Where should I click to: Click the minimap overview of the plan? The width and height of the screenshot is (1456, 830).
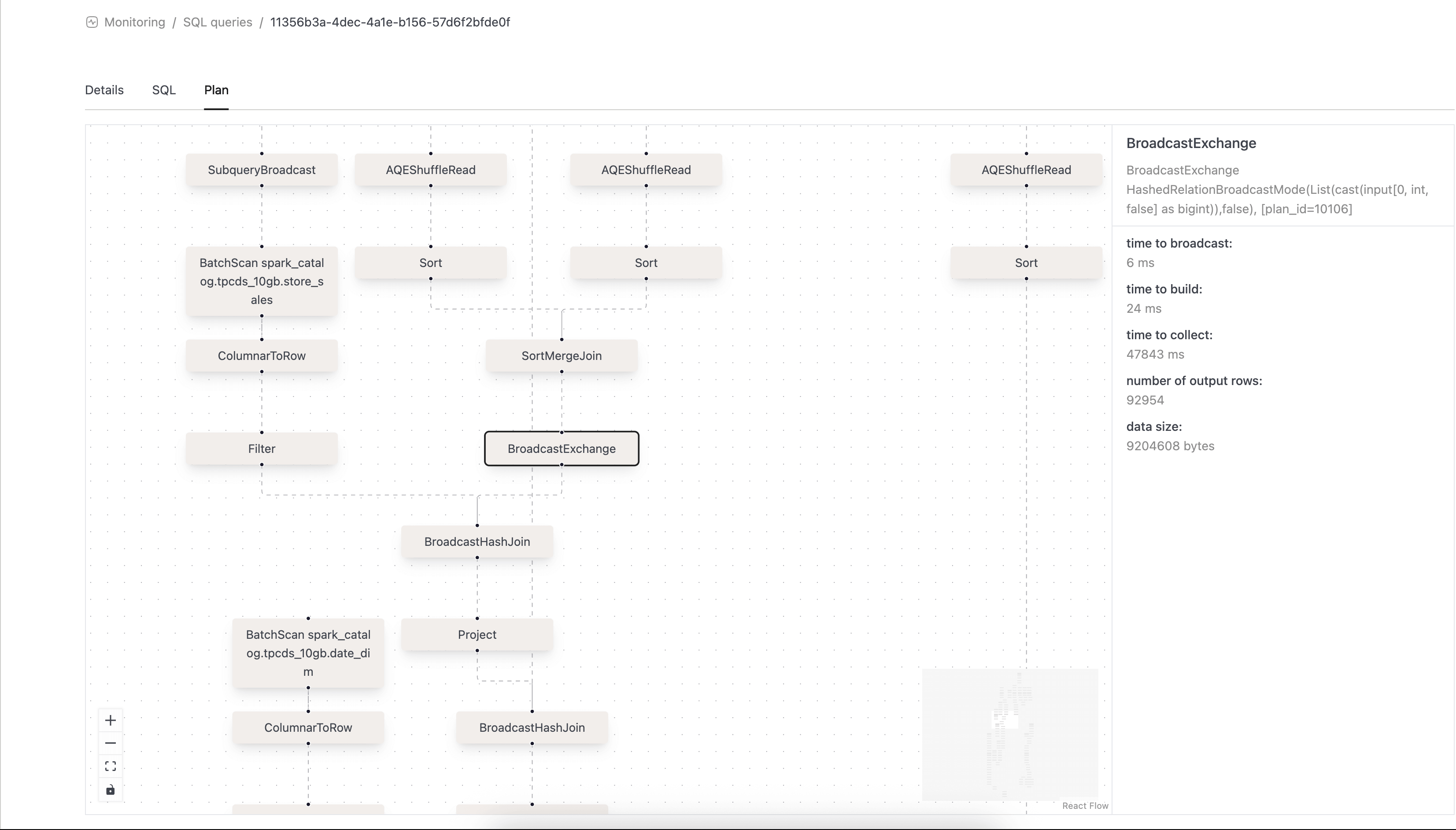pyautogui.click(x=1010, y=735)
